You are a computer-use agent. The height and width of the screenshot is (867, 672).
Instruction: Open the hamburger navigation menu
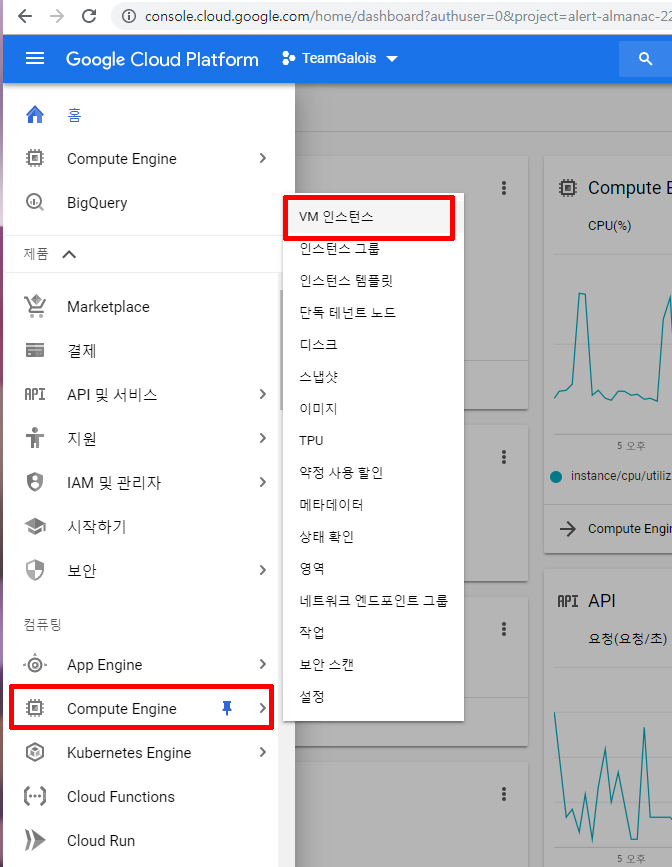pos(35,58)
